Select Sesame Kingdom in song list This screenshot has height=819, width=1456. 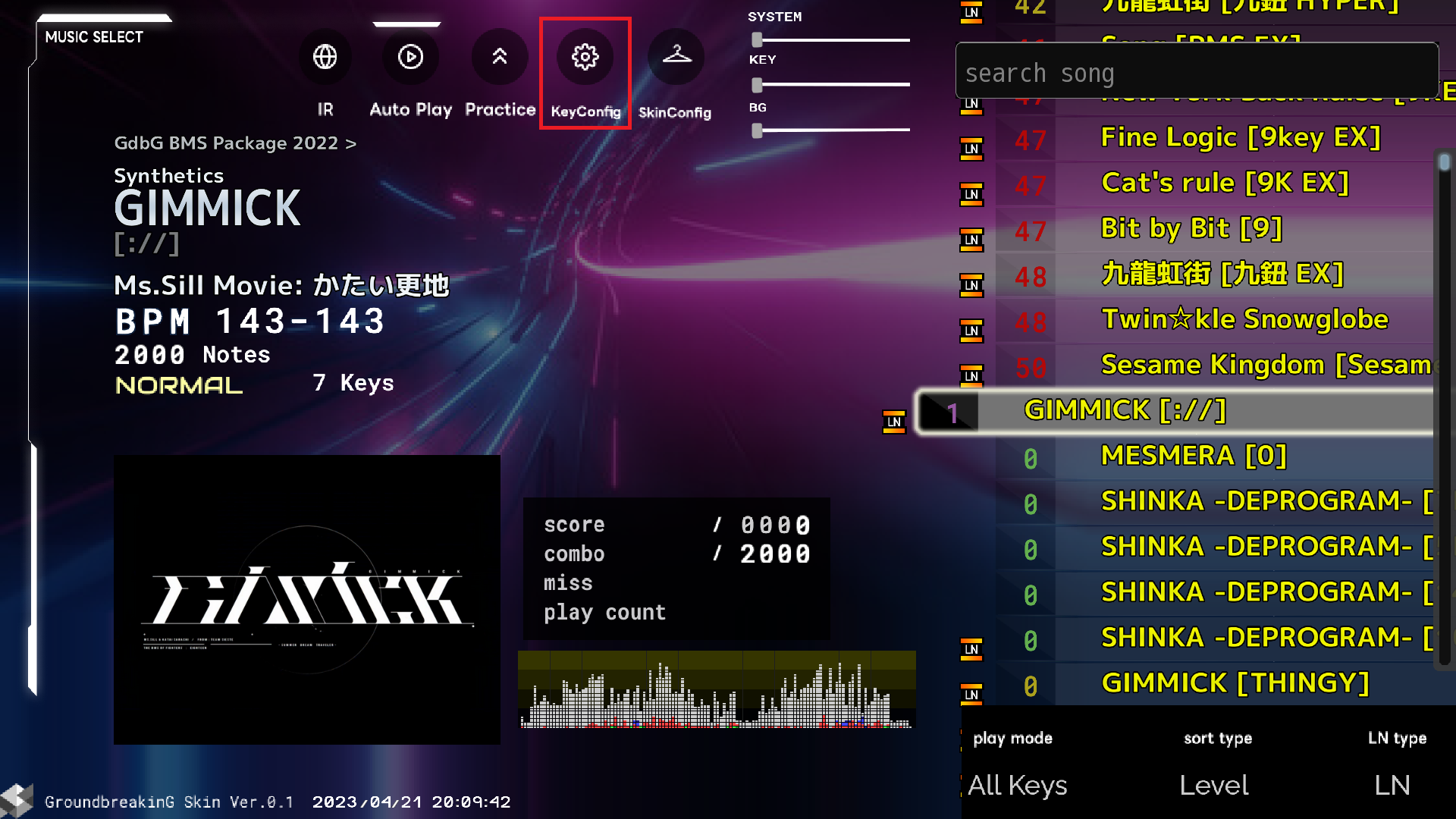(1265, 365)
